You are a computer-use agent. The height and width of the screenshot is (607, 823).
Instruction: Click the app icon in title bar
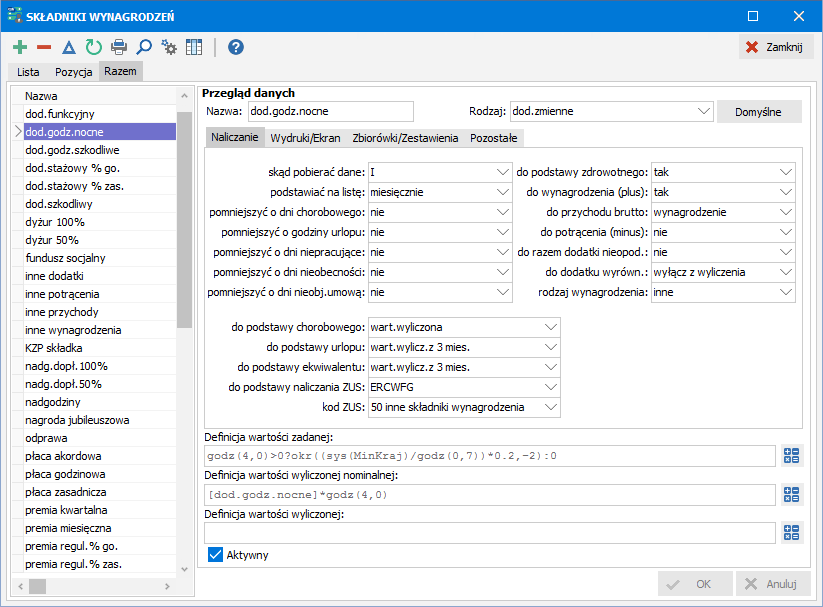15,15
